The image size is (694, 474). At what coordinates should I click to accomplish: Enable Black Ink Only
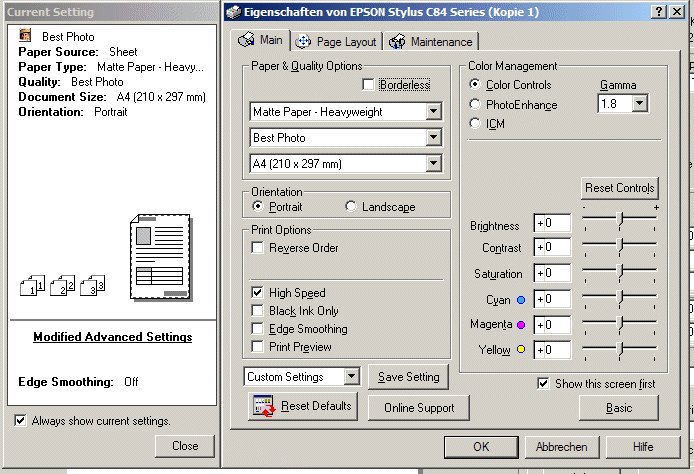point(257,311)
